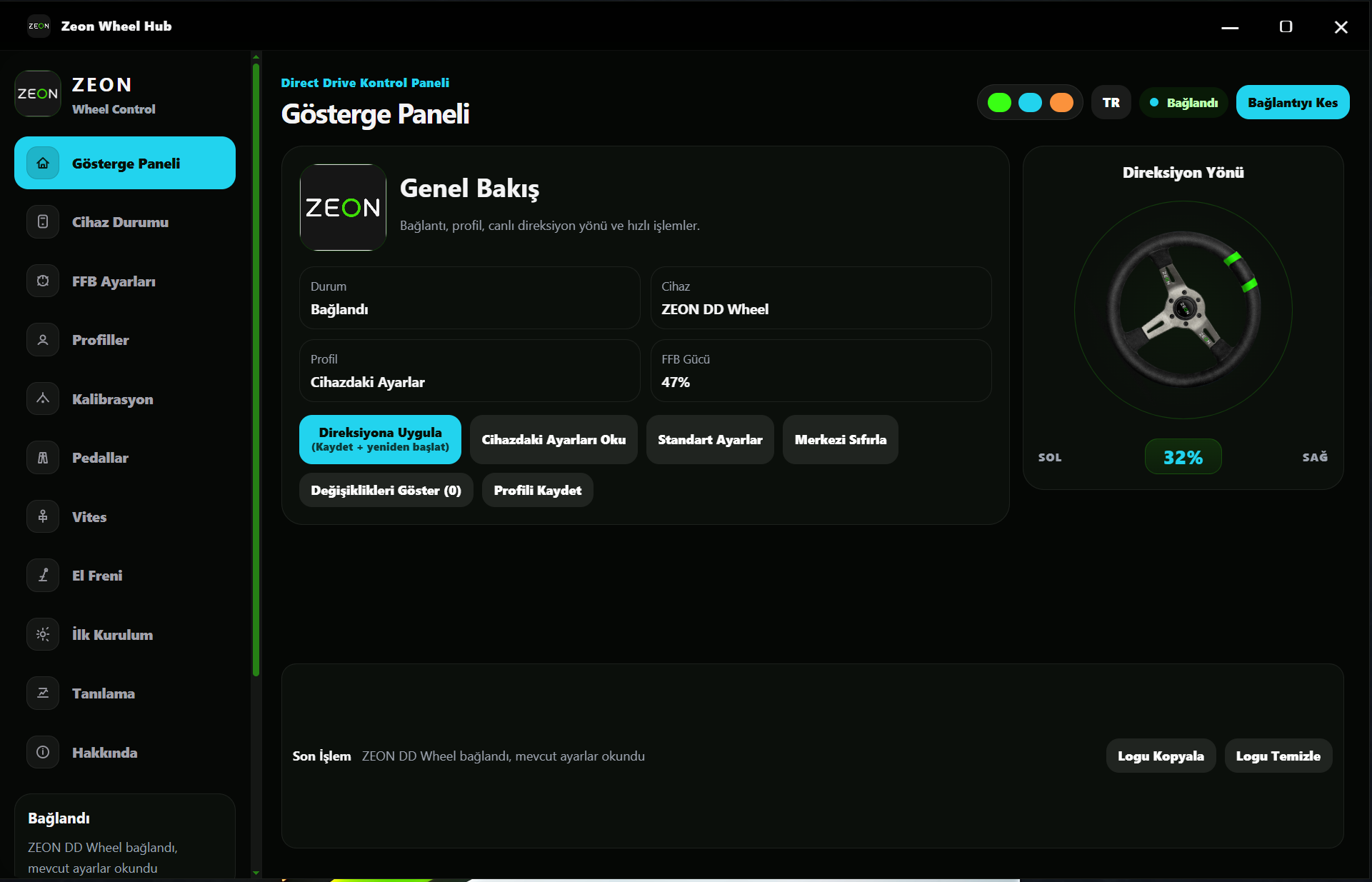Select the green theme color dot
The height and width of the screenshot is (882, 1372).
999,103
